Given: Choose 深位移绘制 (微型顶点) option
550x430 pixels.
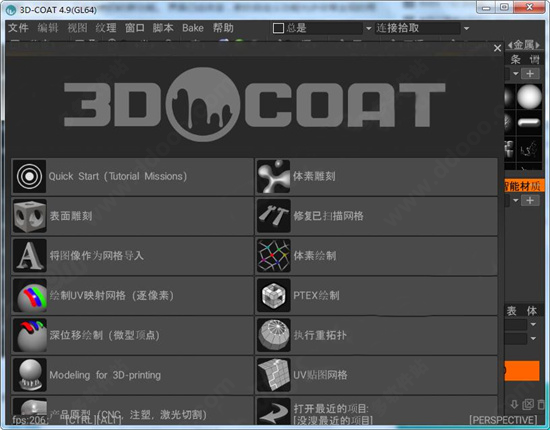Looking at the screenshot, I should [x=133, y=335].
